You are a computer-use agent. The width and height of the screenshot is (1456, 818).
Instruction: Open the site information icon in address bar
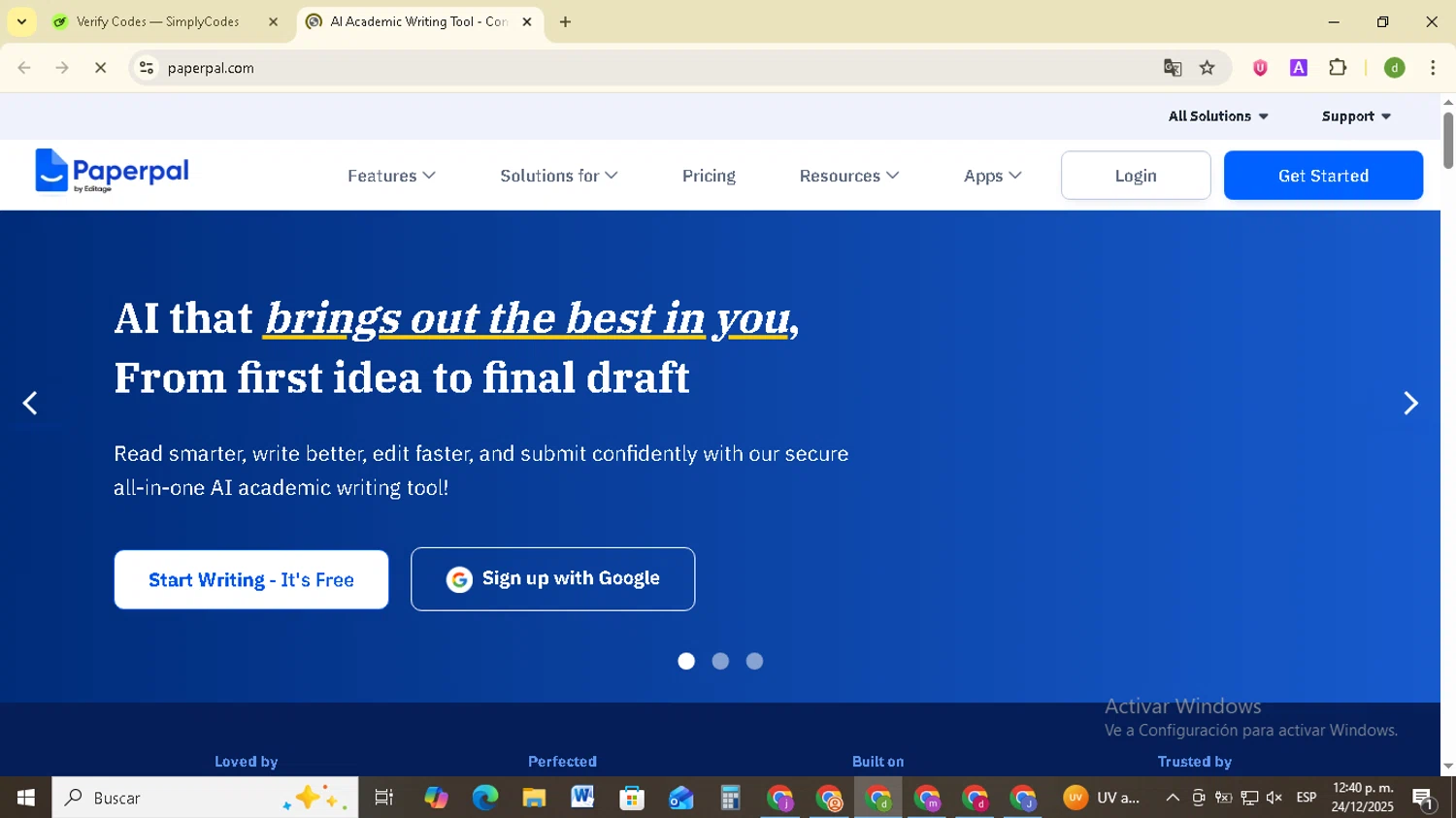click(x=147, y=68)
